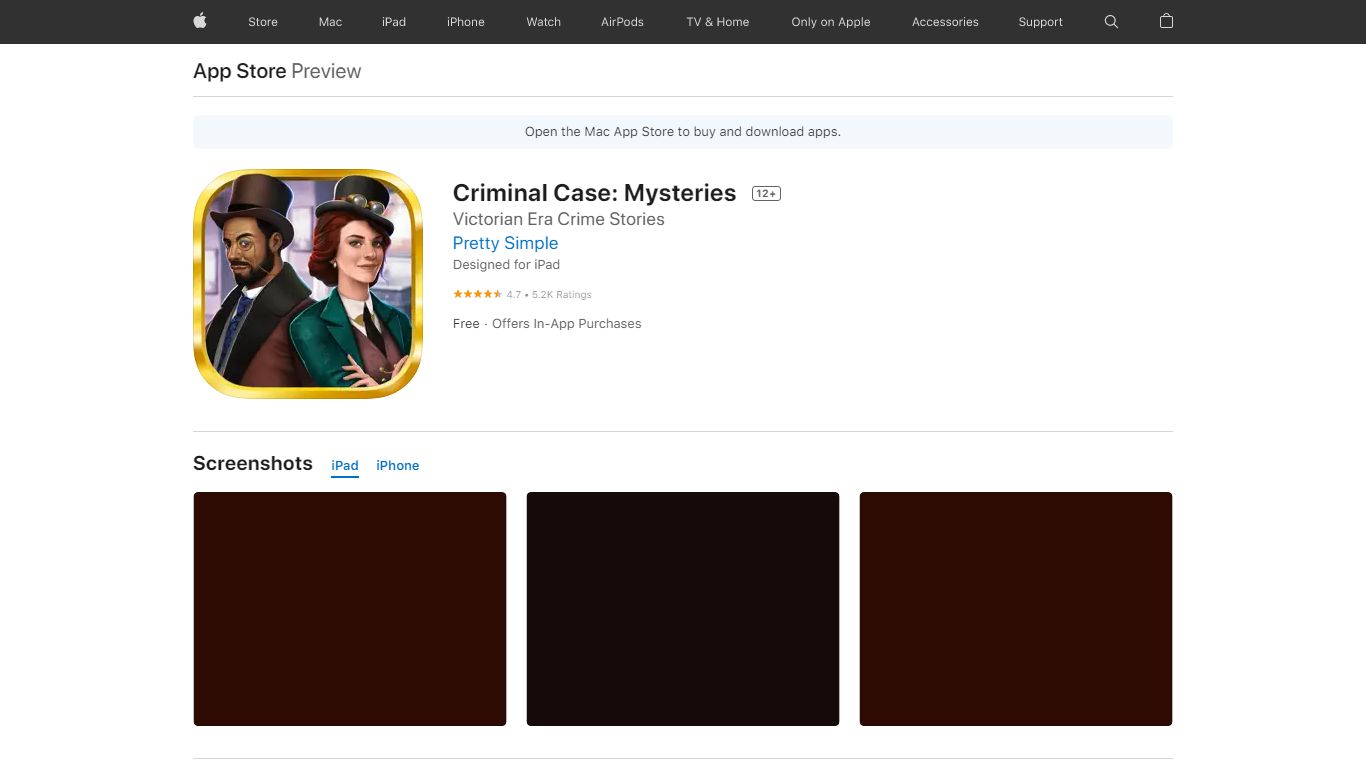Screen dimensions: 1366x768
Task: Click the App Store Preview heading
Action: tap(277, 71)
